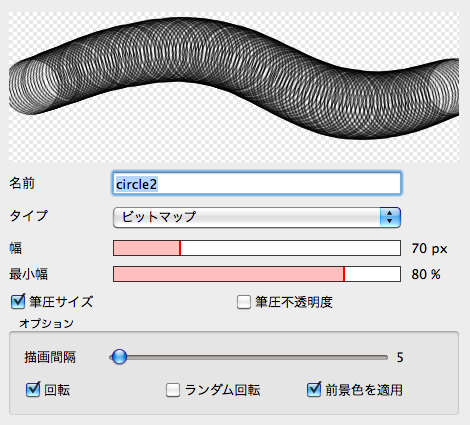
Task: Click the blue stepper arrows on タイプ dropdown
Action: [x=390, y=217]
